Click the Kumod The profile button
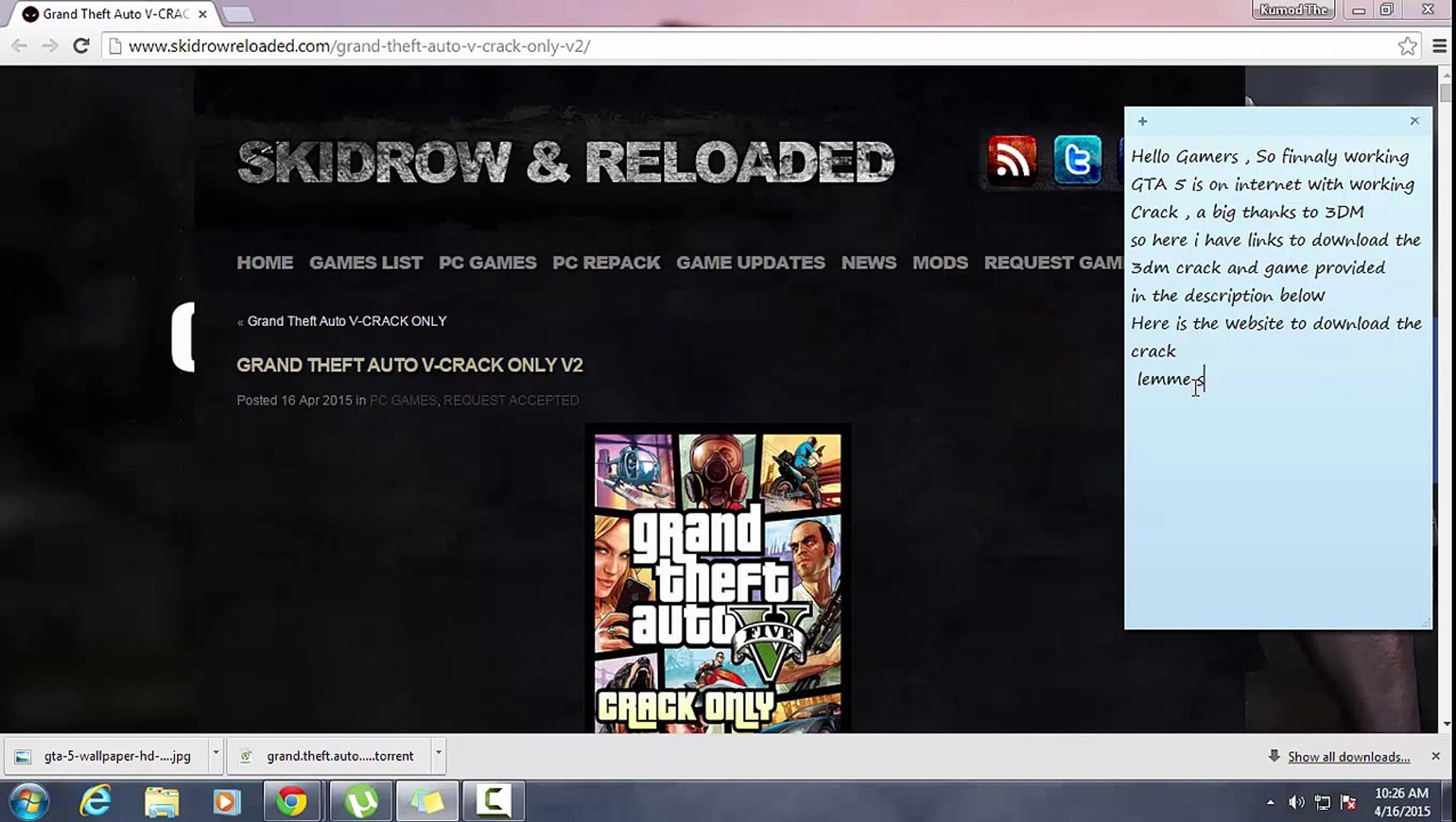1456x822 pixels. tap(1293, 9)
